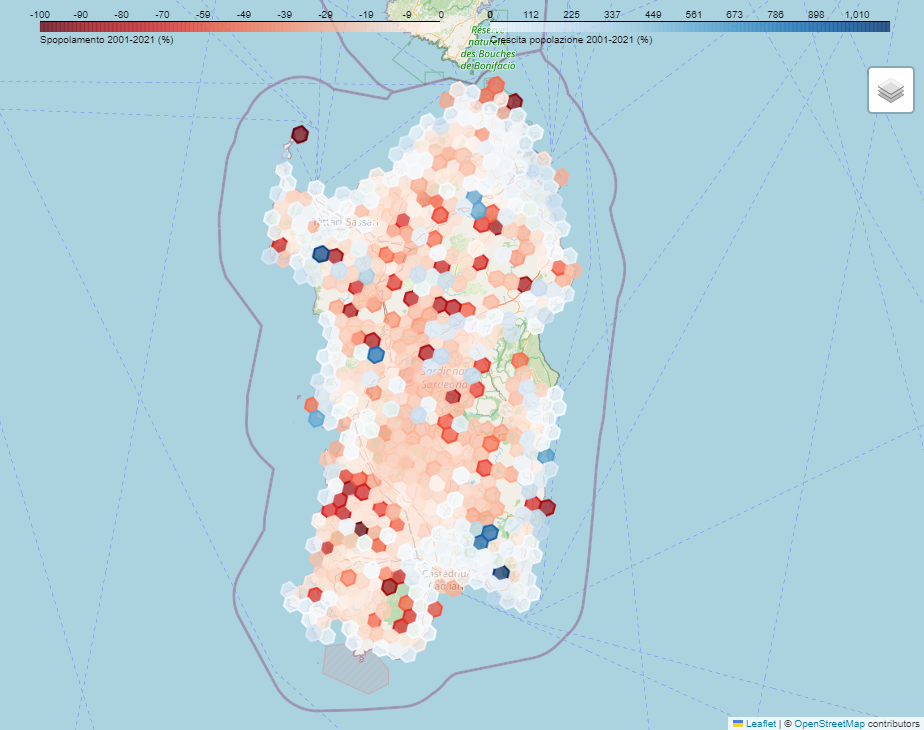Select the blue hexagon on the far west coast
924x730 pixels.
pyautogui.click(x=316, y=419)
